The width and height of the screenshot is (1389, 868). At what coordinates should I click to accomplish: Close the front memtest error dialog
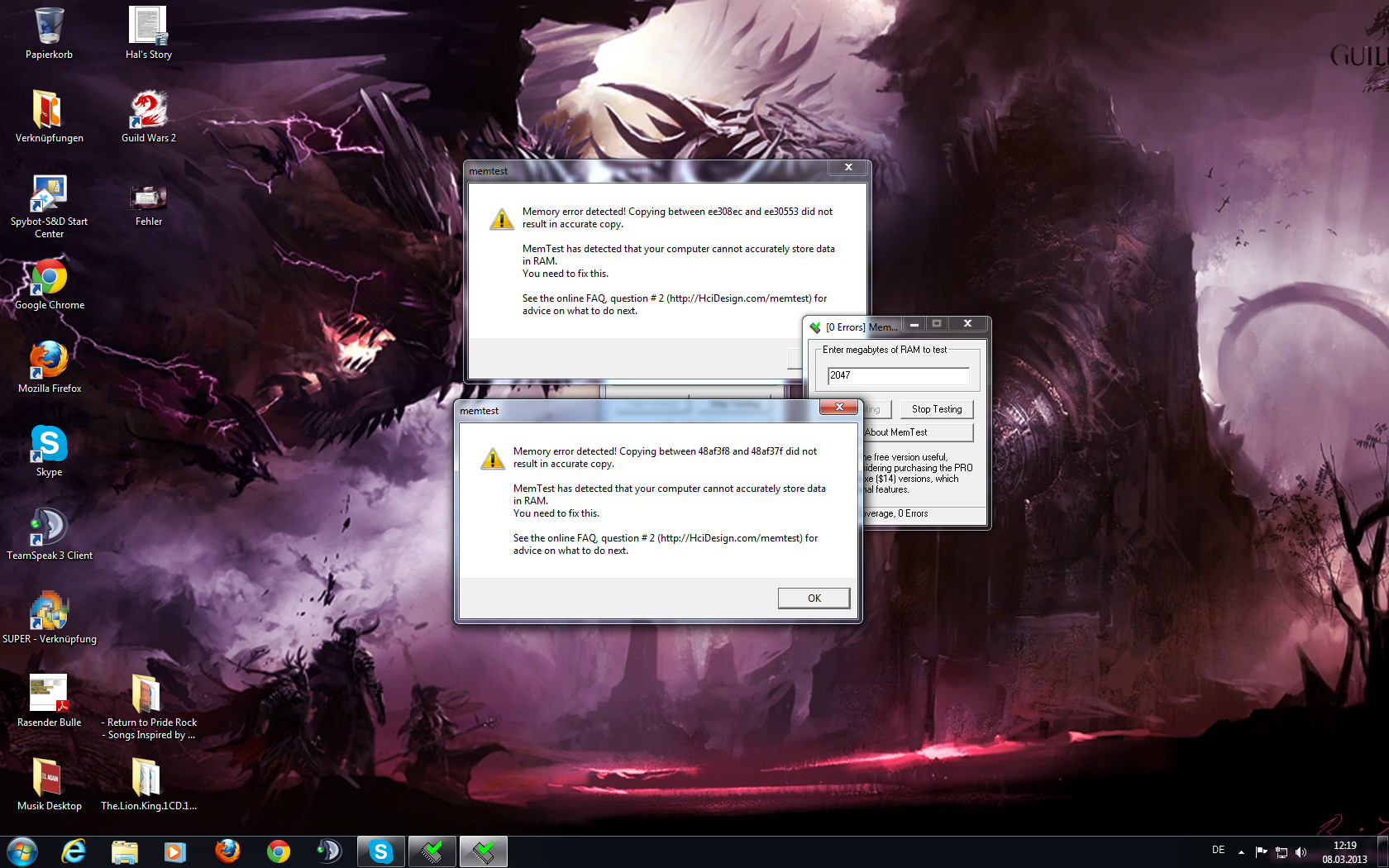pos(838,407)
